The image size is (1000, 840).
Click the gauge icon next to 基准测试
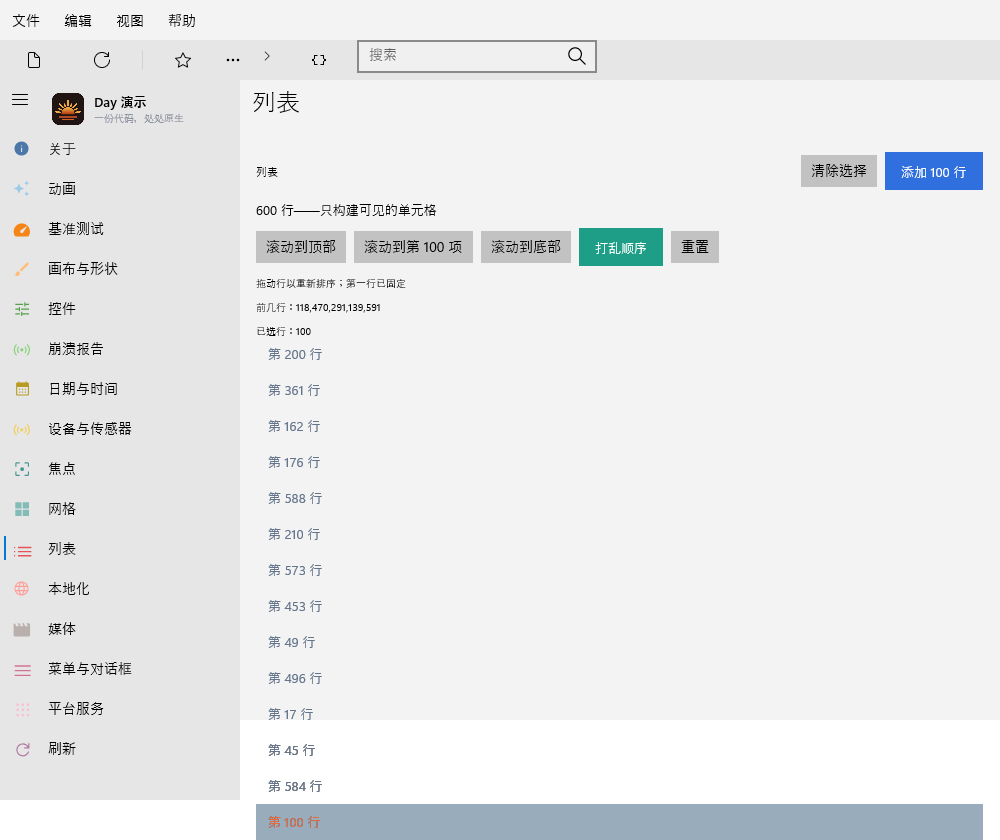[22, 229]
